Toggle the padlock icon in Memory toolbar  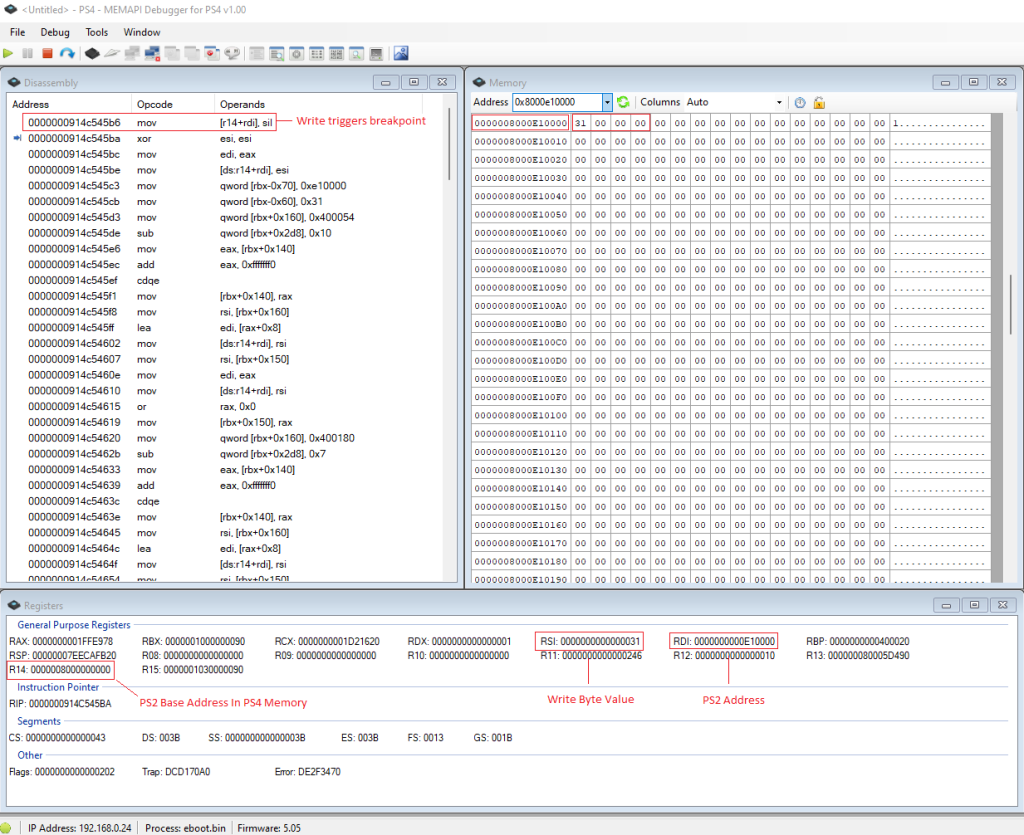(819, 102)
